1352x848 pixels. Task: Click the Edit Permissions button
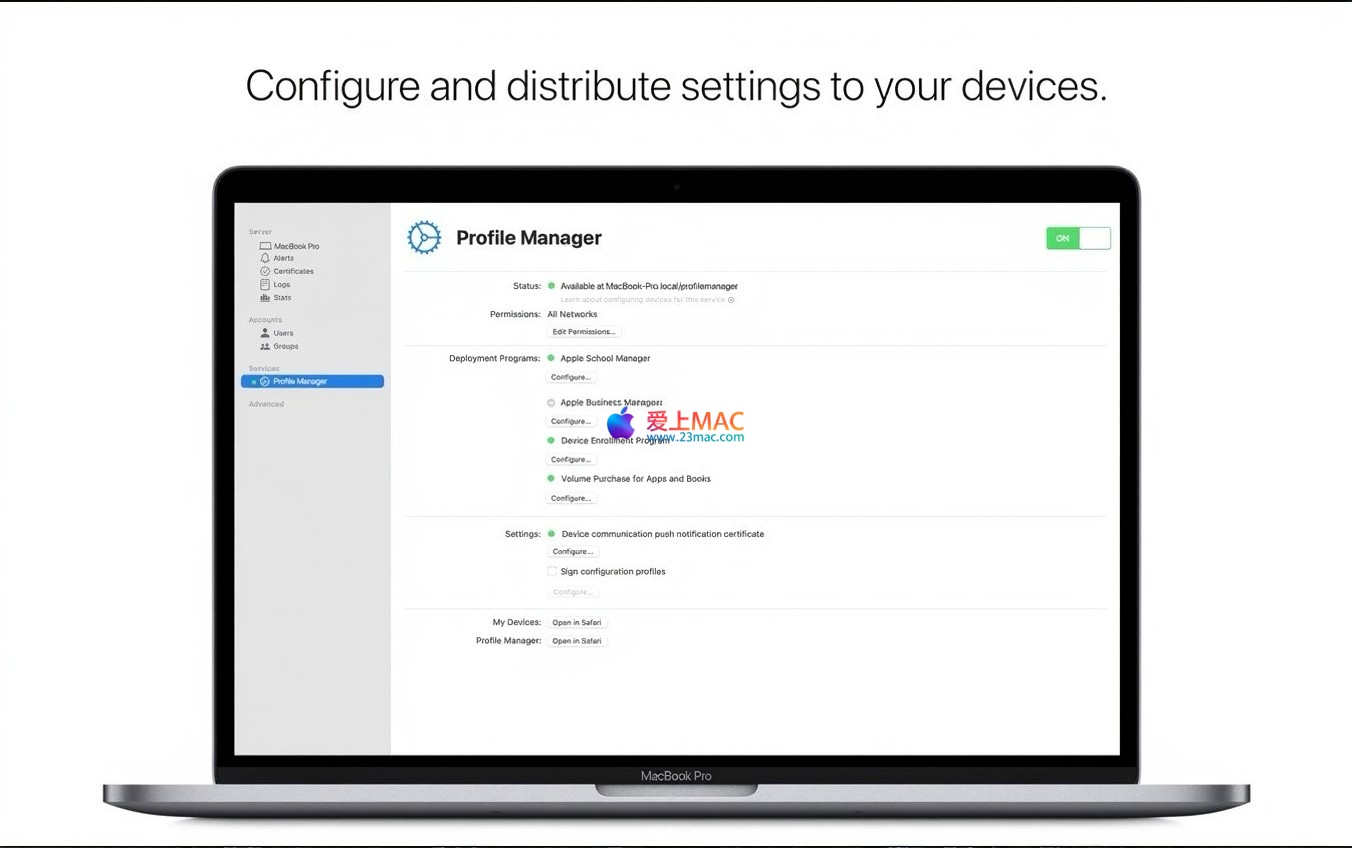[584, 332]
